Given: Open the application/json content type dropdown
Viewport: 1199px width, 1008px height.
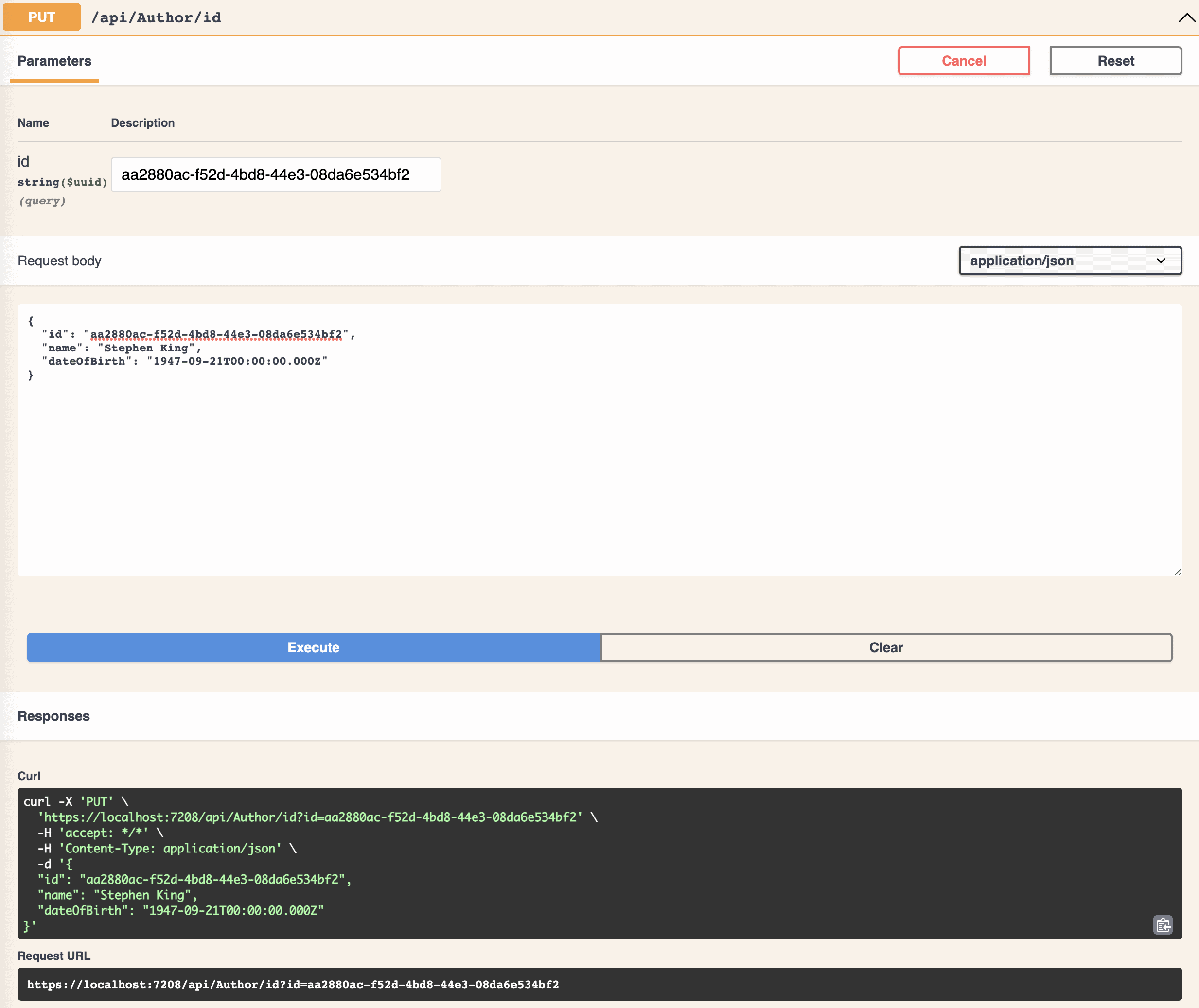Looking at the screenshot, I should (x=1070, y=261).
